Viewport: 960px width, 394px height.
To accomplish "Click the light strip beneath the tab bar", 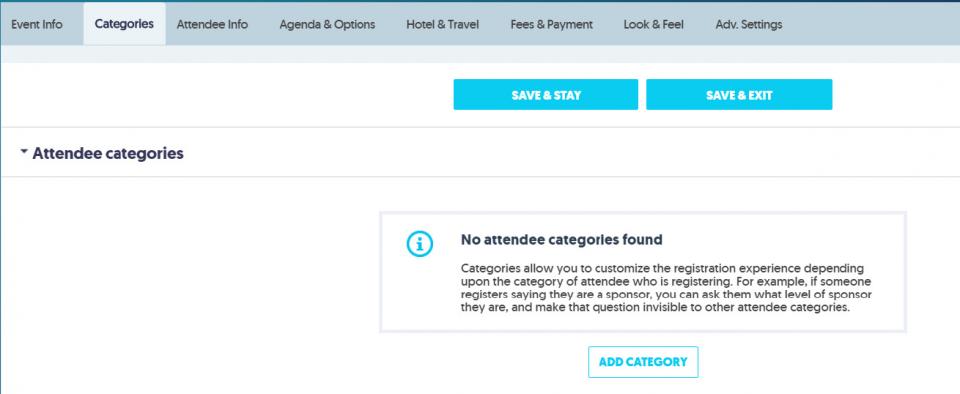I will [x=480, y=54].
